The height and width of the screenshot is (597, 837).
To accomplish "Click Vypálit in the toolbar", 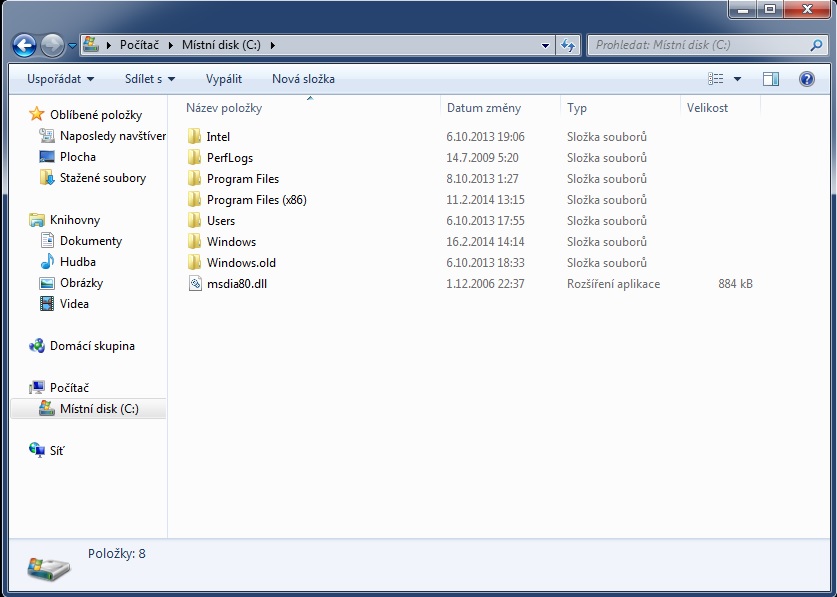I will (x=224, y=79).
